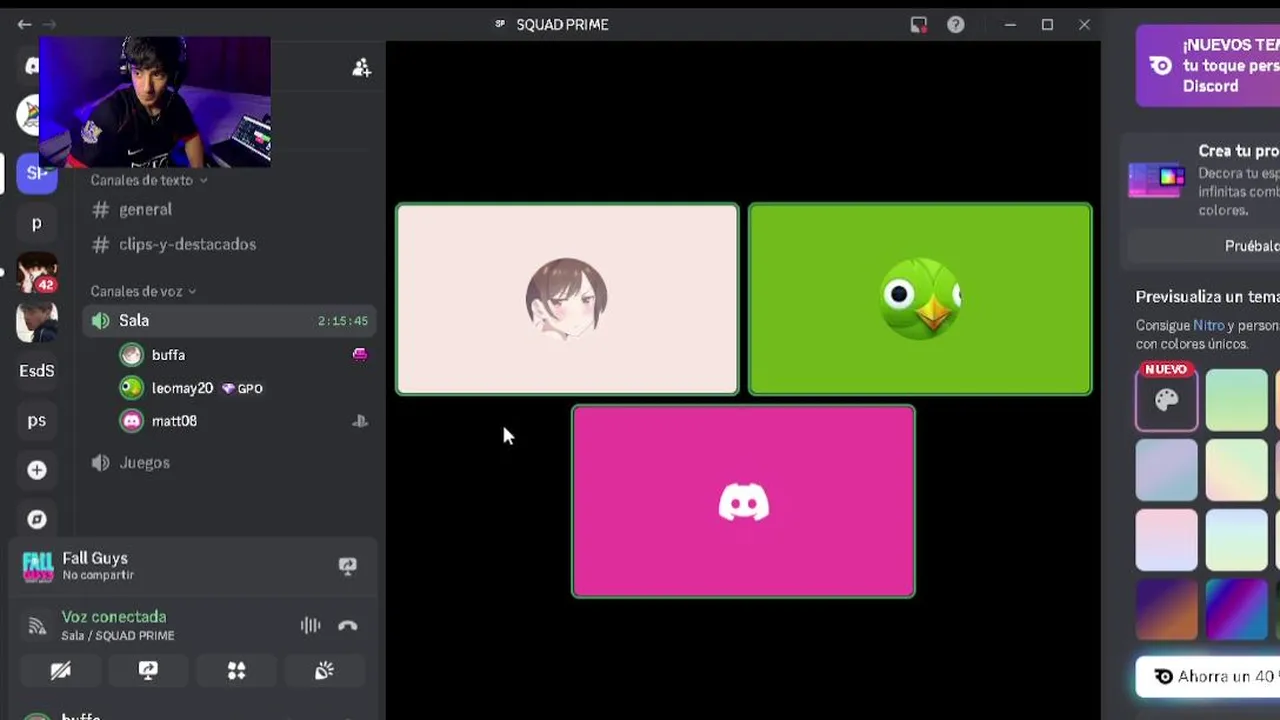Image resolution: width=1280 pixels, height=720 pixels.
Task: Add a server with the plus icon
Action: (37, 470)
